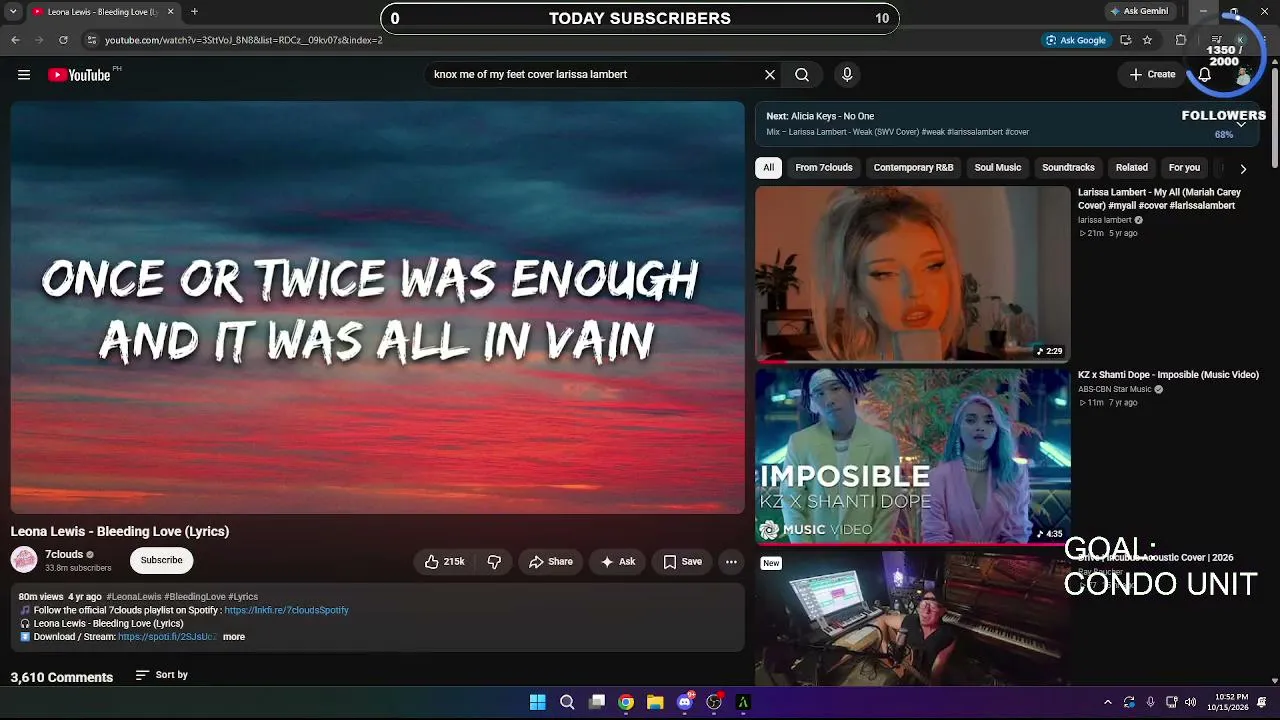Share the Leona Lewis video
The width and height of the screenshot is (1280, 720).
point(550,562)
